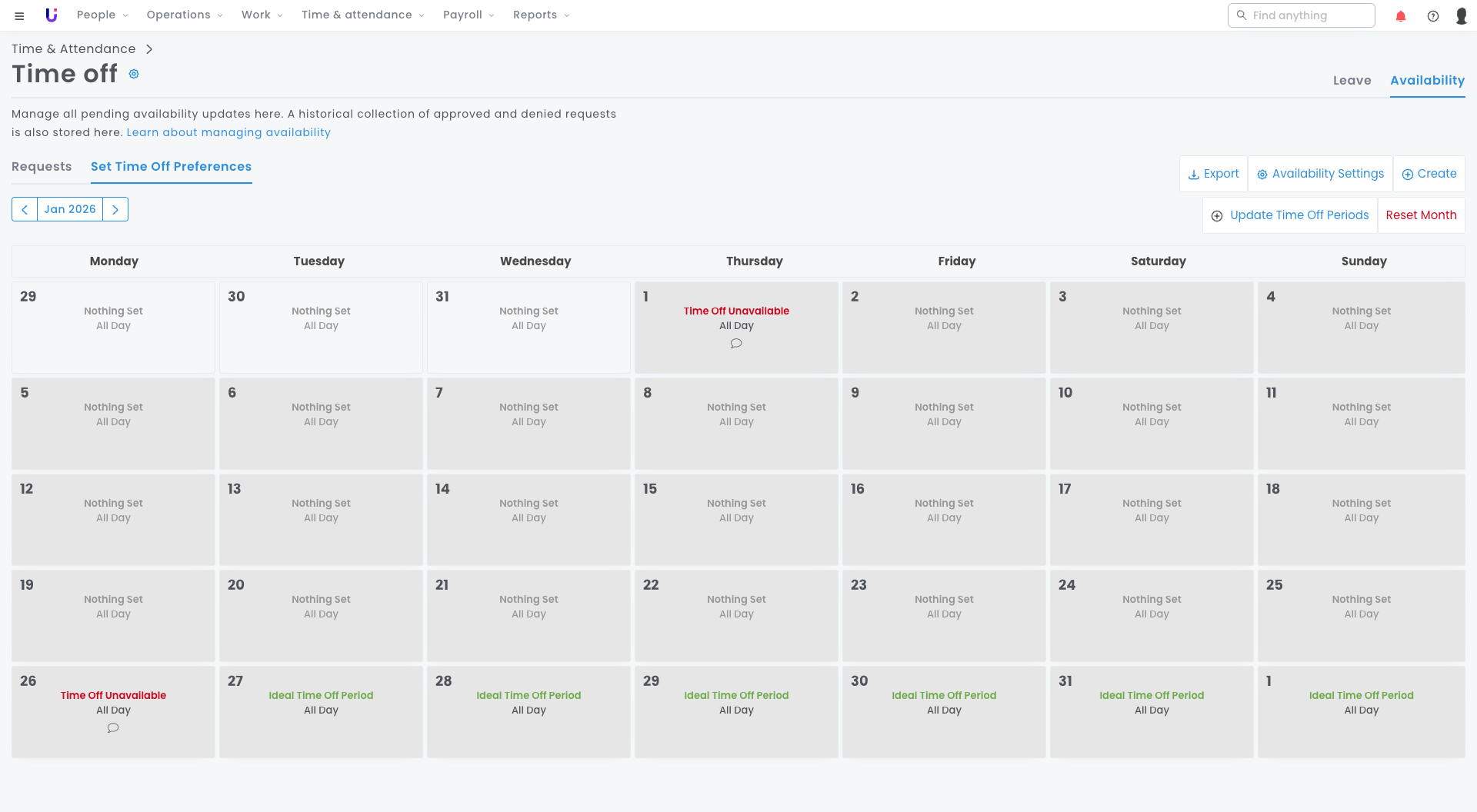Open the hamburger menu icon
1477x812 pixels.
[19, 15]
